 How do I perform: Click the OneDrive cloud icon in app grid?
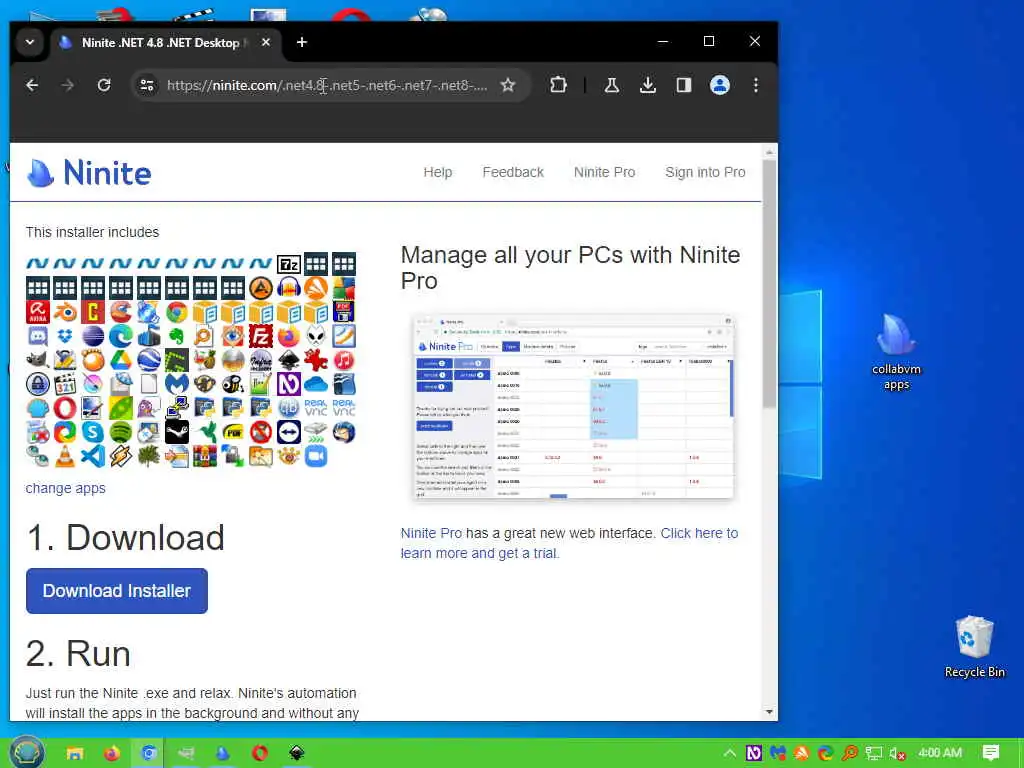(316, 384)
